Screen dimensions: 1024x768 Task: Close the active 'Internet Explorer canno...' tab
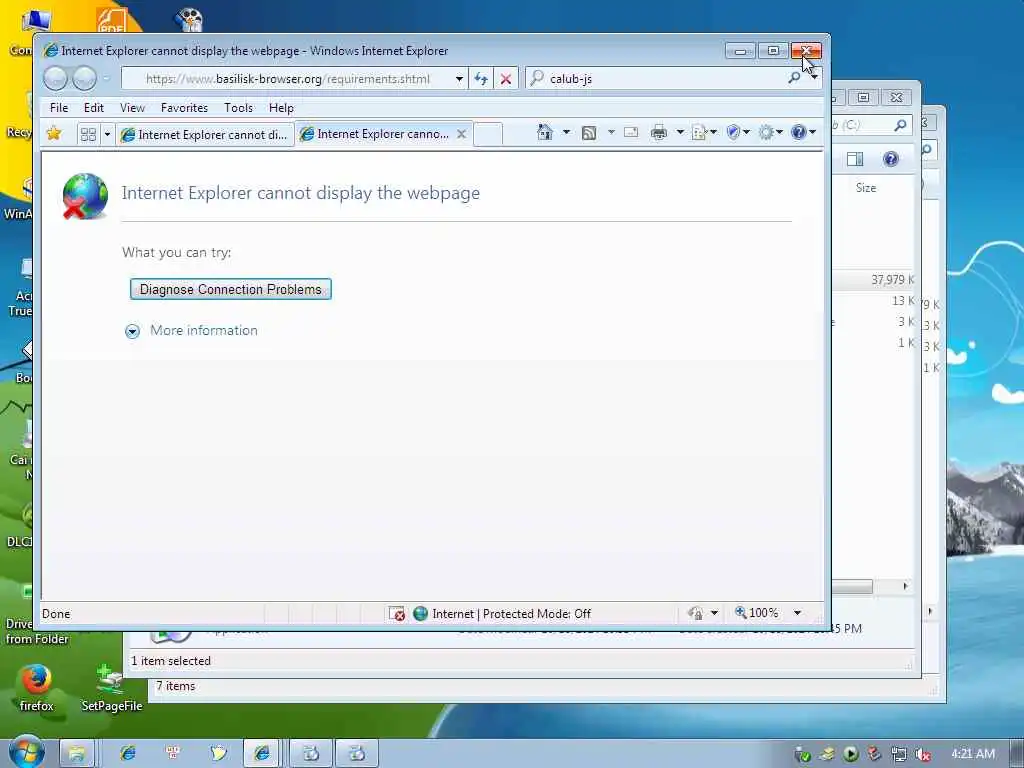click(x=461, y=134)
